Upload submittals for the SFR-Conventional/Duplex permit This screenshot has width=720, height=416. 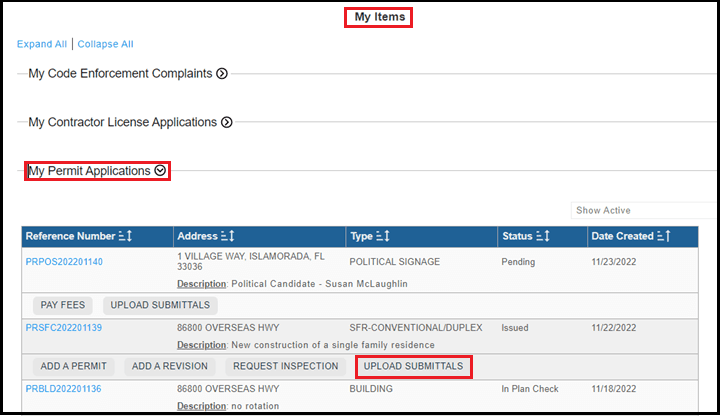(413, 367)
